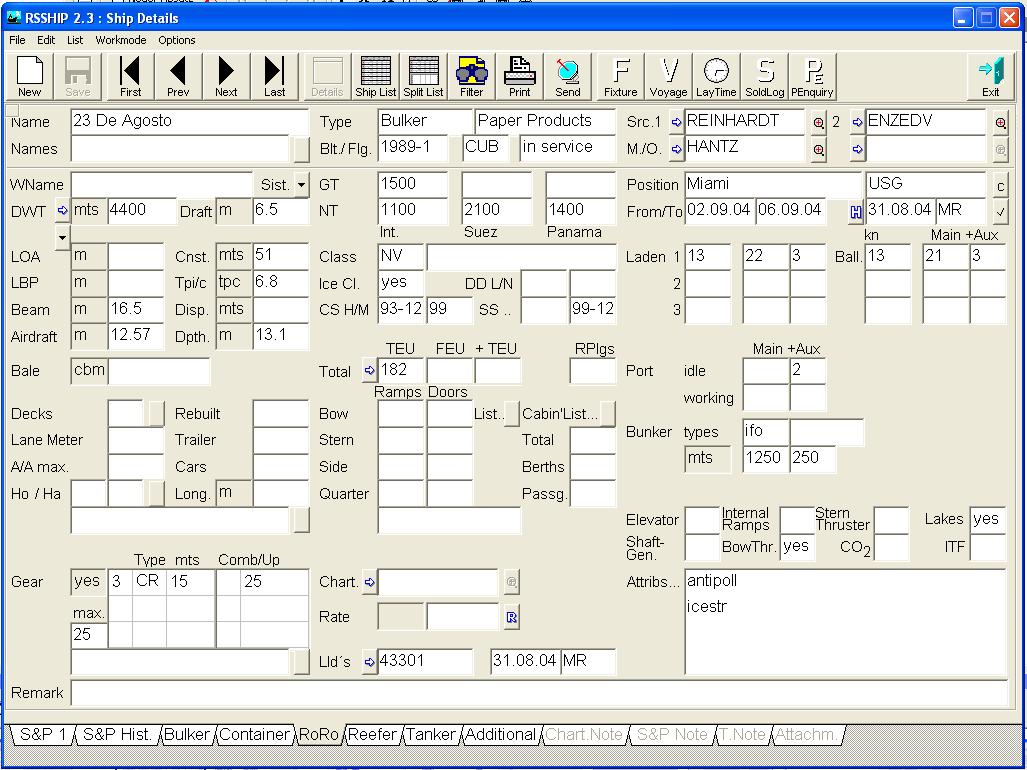This screenshot has width=1027, height=770.
Task: Click the Name field containing 23 De Agosto
Action: (189, 122)
